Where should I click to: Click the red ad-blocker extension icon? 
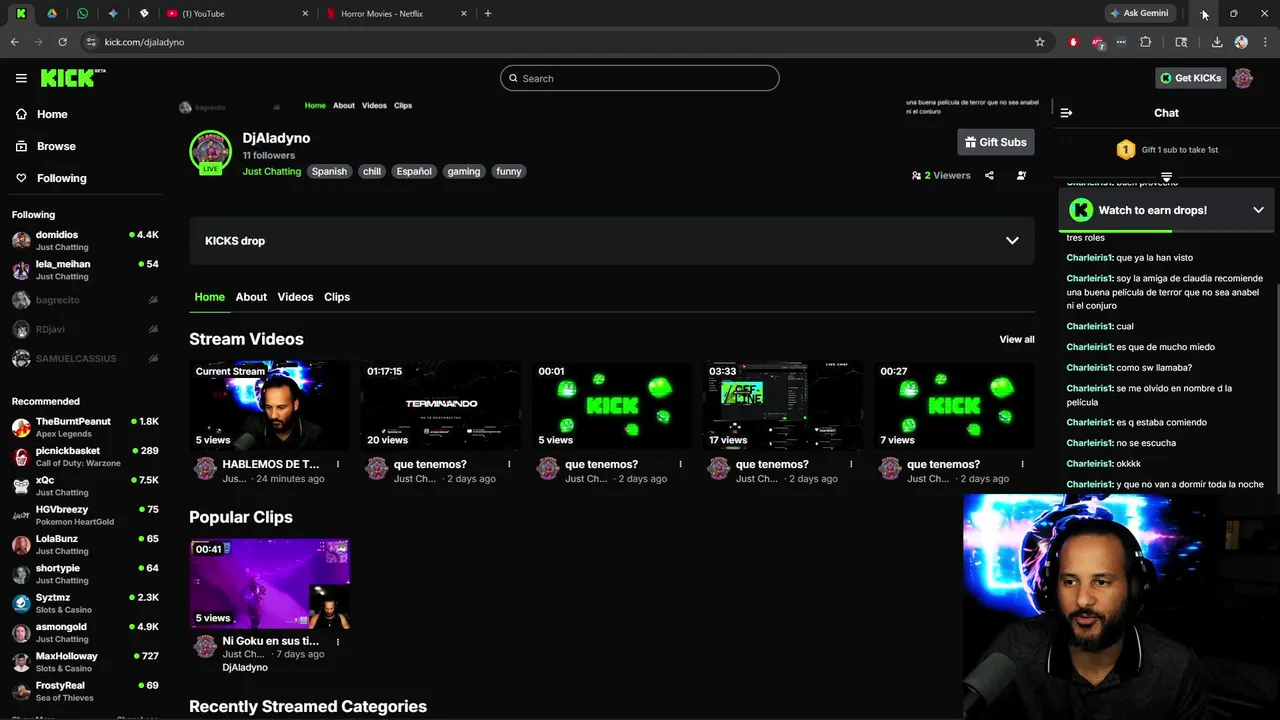1074,42
